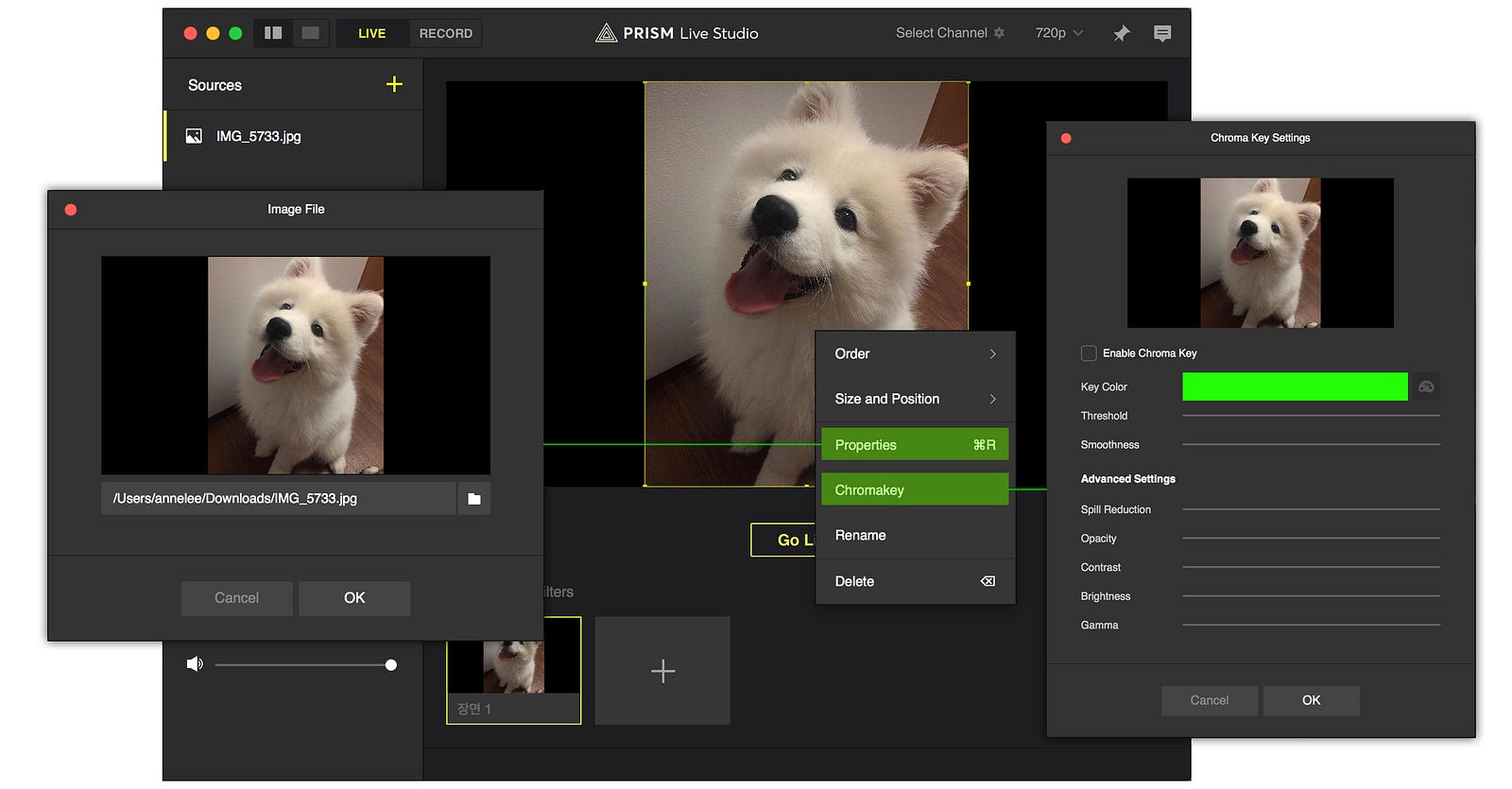Click the pin icon in title bar
The height and width of the screenshot is (789, 1512).
(1121, 33)
